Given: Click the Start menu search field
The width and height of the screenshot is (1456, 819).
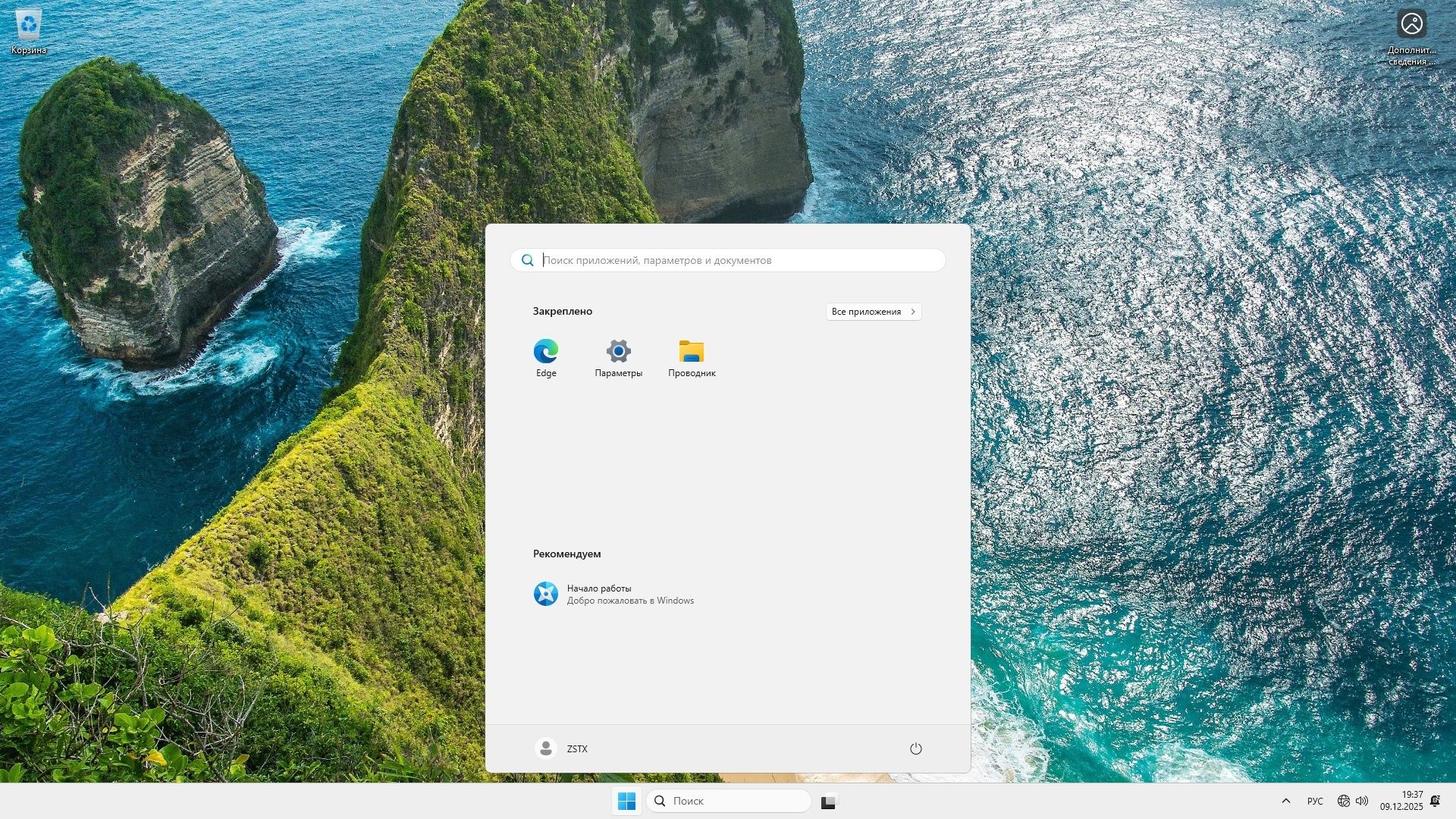Looking at the screenshot, I should tap(739, 260).
